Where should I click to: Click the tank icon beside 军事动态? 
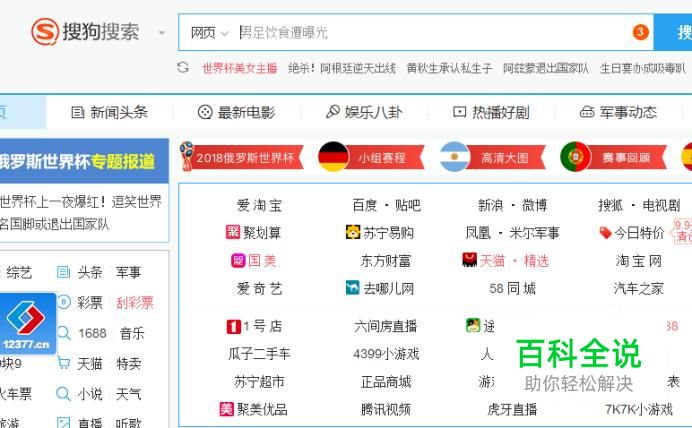(587, 112)
